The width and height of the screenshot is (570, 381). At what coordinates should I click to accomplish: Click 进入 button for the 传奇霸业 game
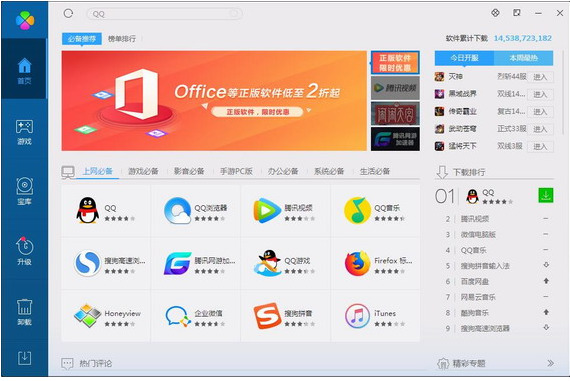(540, 112)
